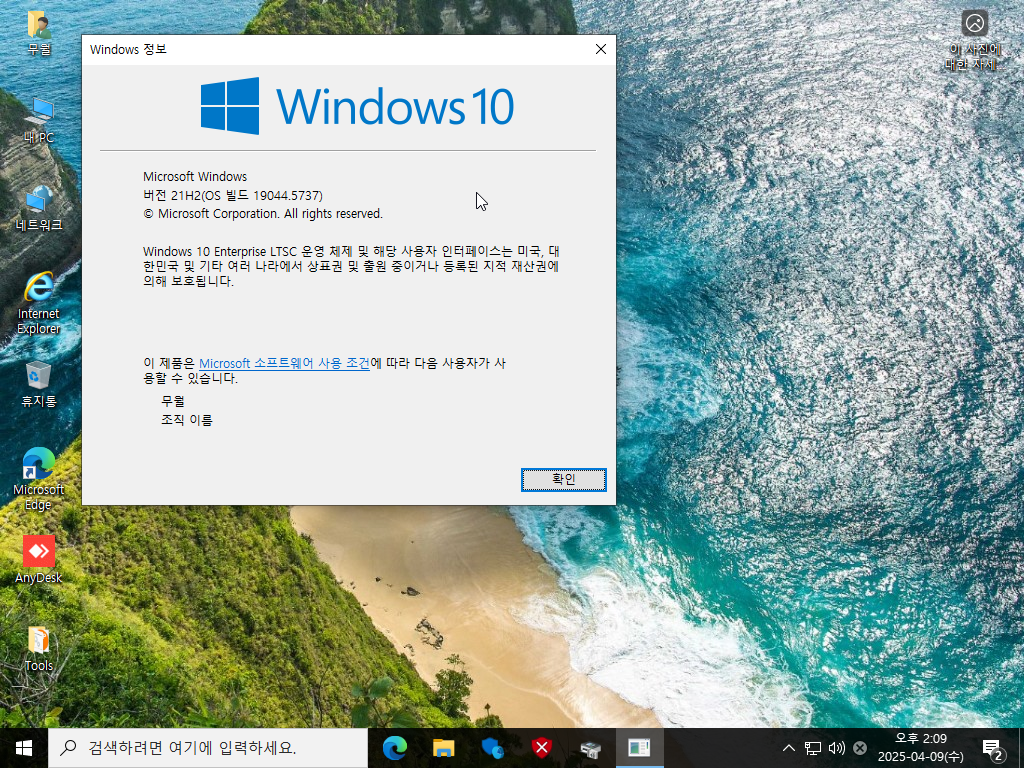The image size is (1024, 768).
Task: Click the 'Microsoft Windows' text line
Action: pos(195,176)
